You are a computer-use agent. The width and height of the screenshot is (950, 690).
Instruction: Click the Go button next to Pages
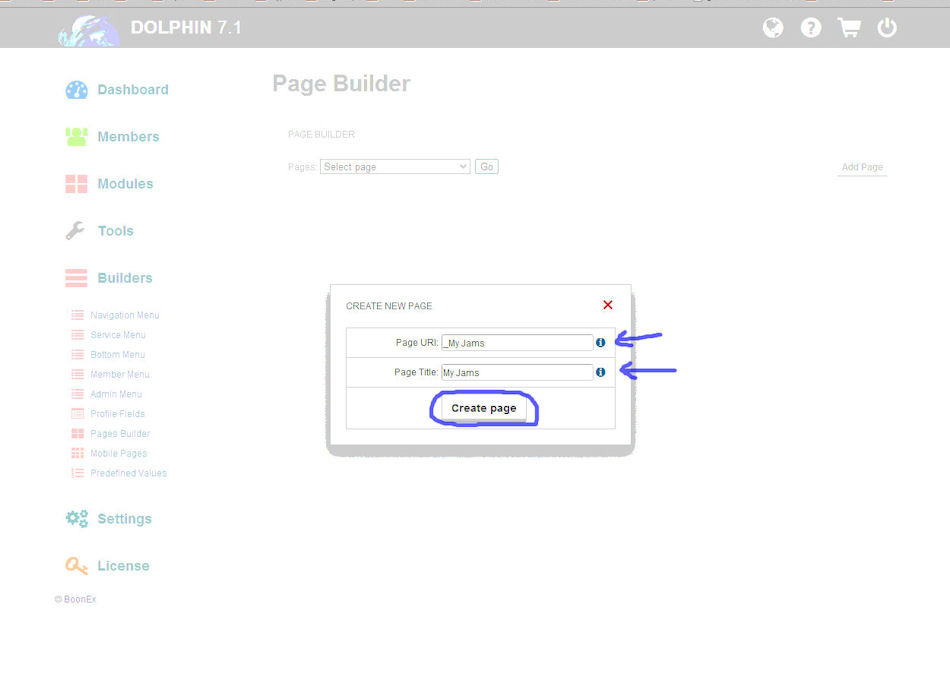(x=487, y=167)
